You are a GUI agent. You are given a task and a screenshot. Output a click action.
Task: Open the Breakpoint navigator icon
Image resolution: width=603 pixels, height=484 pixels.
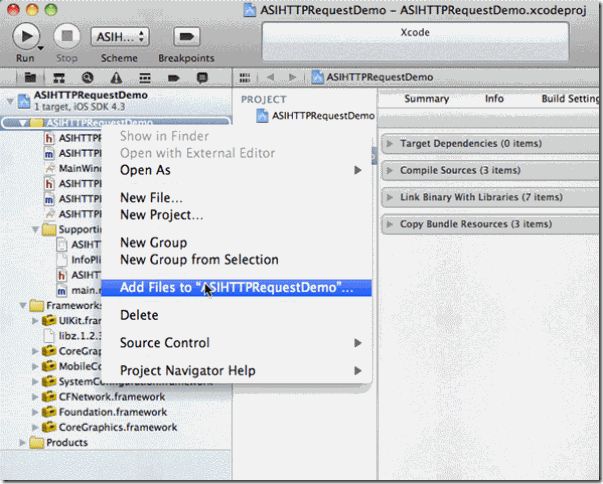pos(173,77)
